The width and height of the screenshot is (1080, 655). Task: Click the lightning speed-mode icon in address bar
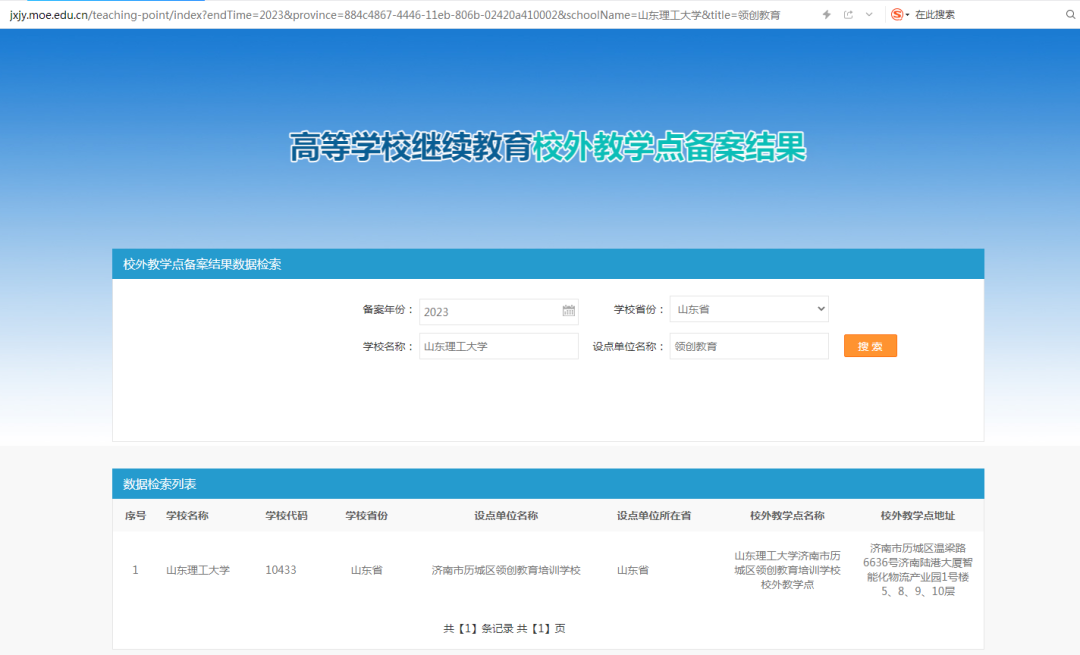[x=827, y=14]
